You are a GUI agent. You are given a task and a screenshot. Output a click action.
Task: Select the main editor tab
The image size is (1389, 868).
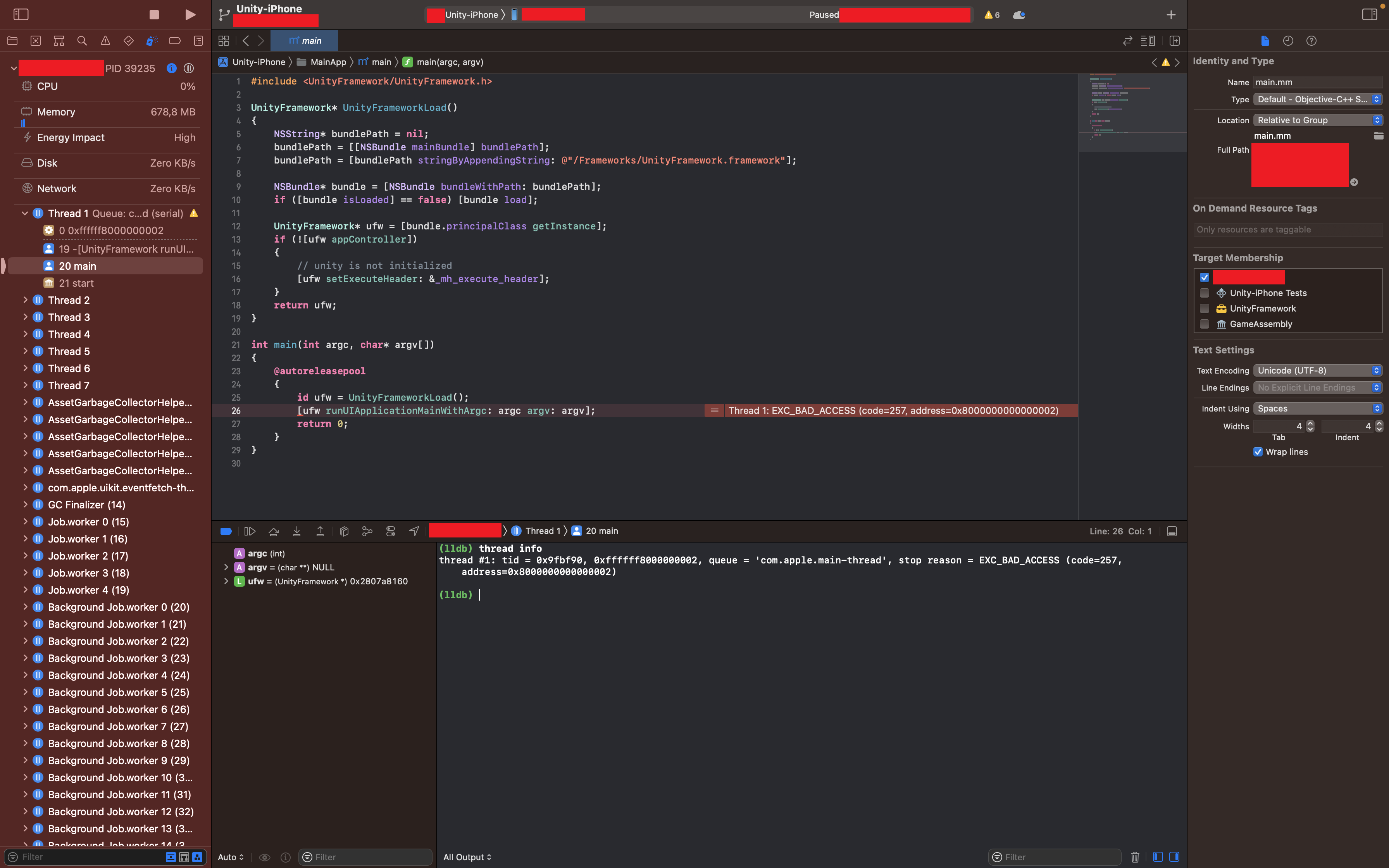pos(305,41)
